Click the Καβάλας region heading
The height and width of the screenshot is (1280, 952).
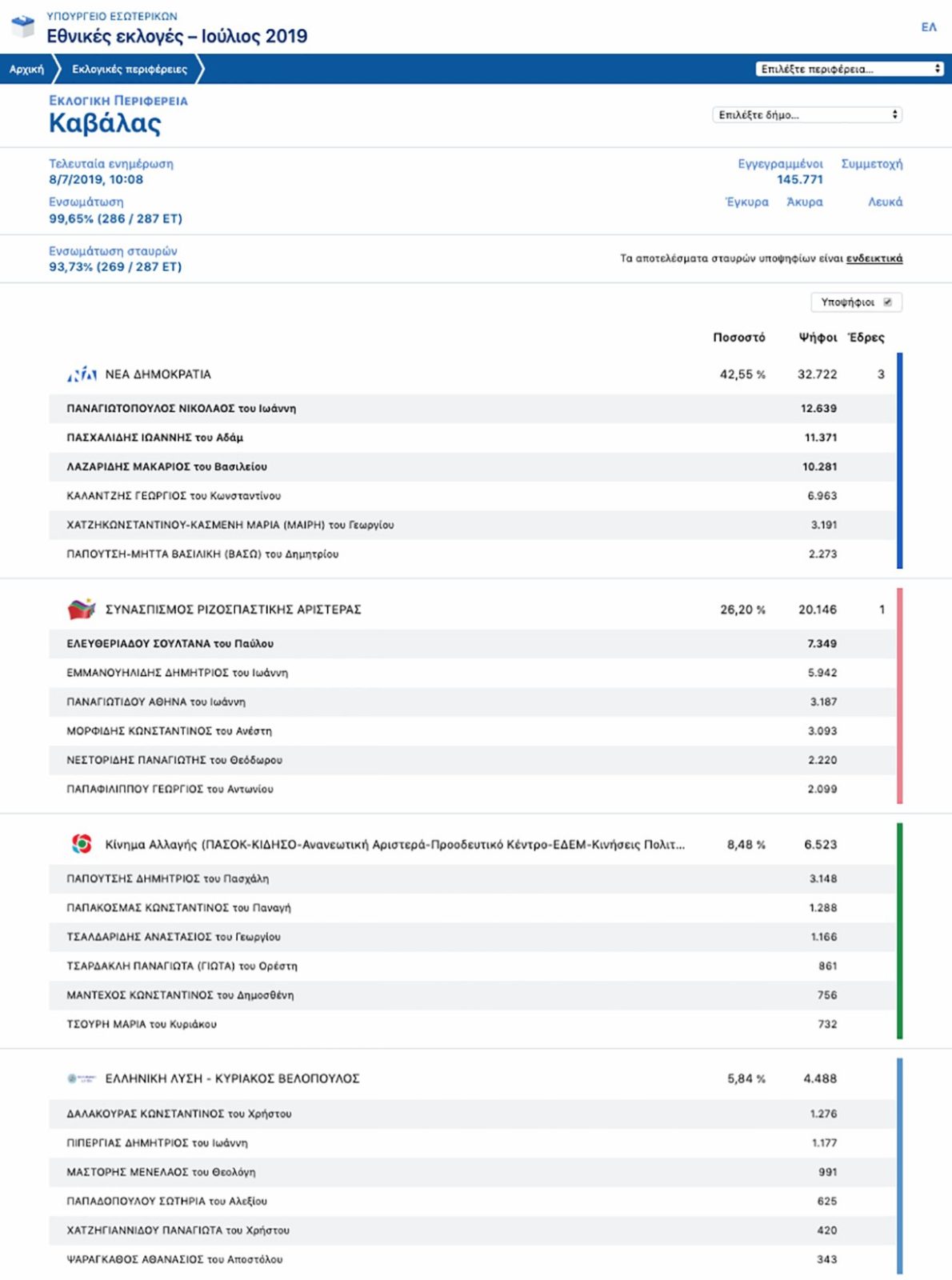point(105,123)
